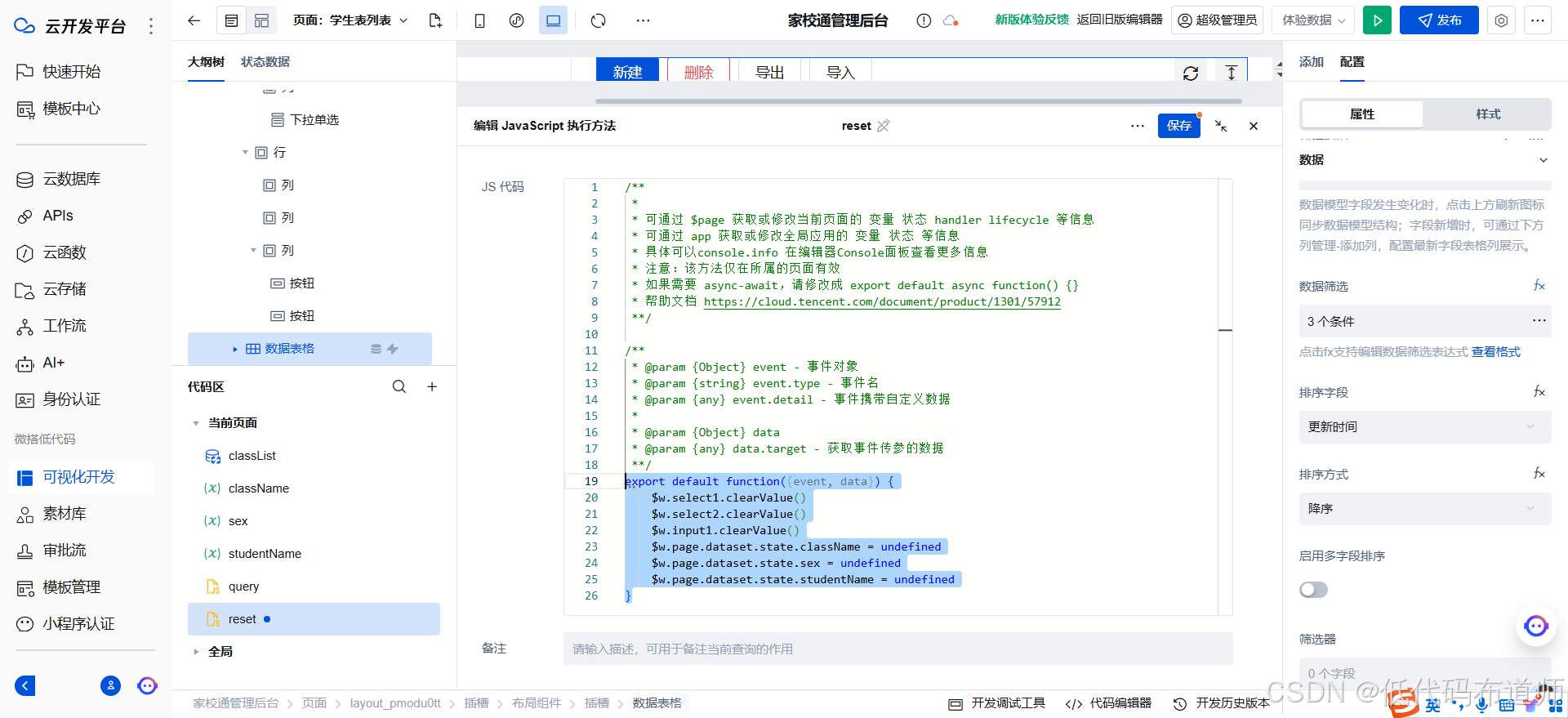The image size is (1568, 718).
Task: Click the user avatar icon at bottom
Action: pyautogui.click(x=110, y=685)
